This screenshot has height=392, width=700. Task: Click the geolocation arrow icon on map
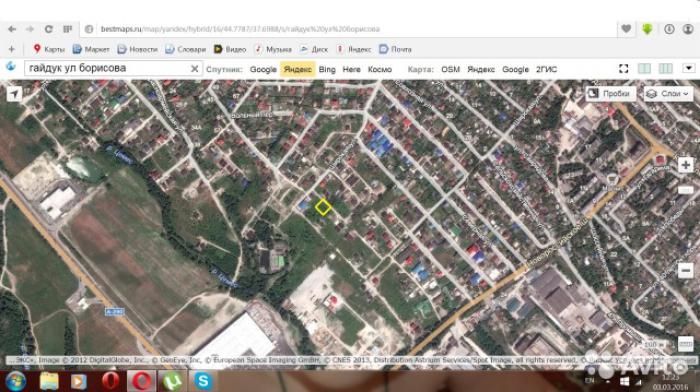point(14,94)
